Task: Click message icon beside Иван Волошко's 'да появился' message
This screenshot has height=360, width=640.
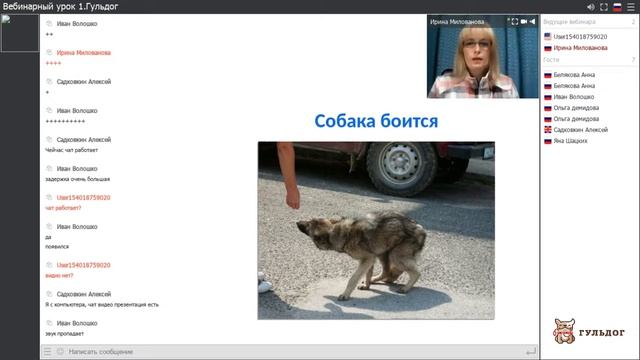Action: [x=49, y=227]
